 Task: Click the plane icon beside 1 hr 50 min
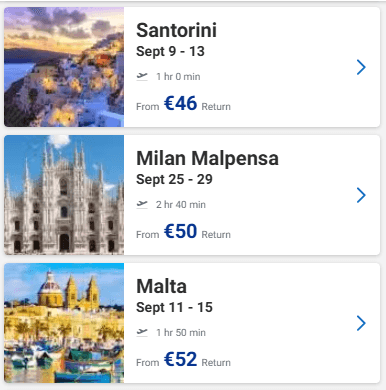[142, 333]
